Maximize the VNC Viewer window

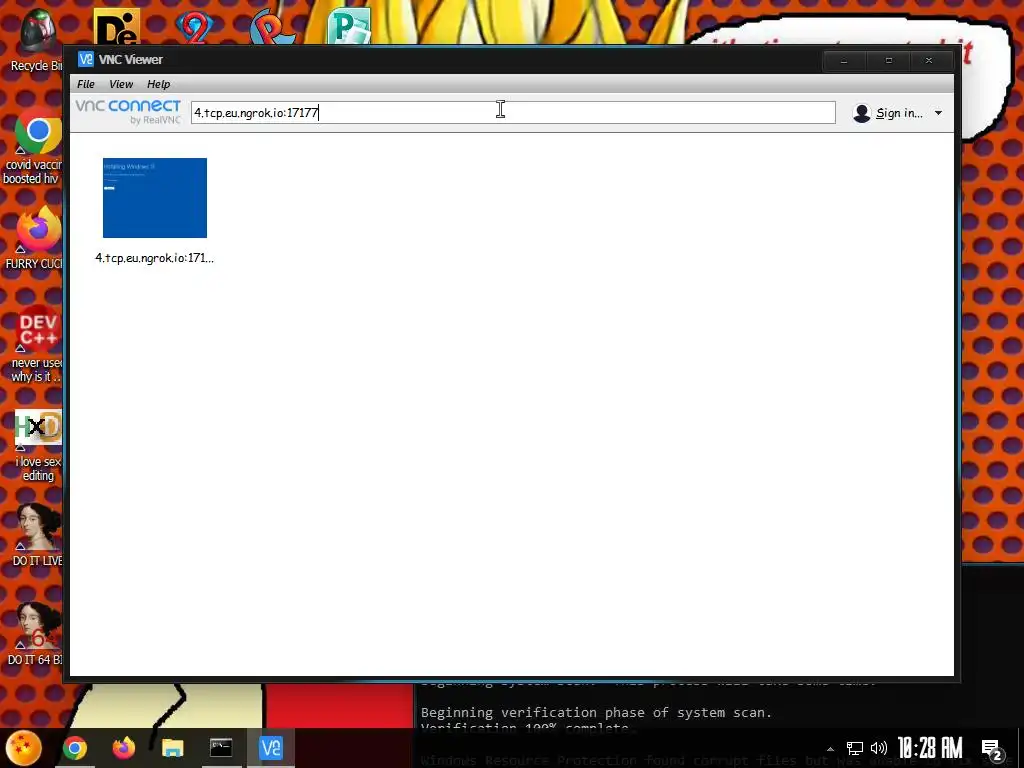point(888,61)
